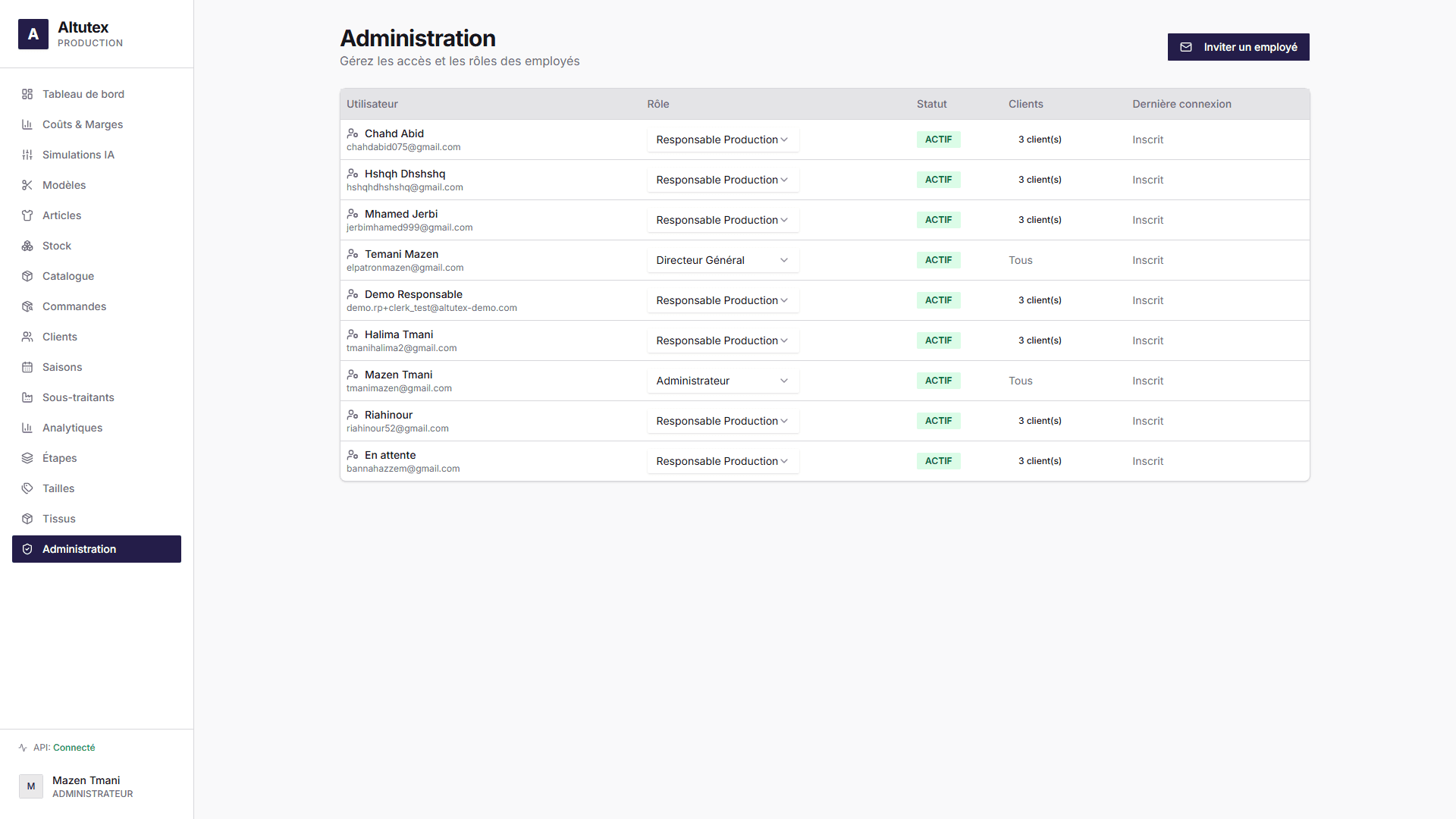Open role dropdown for Riahinour
The width and height of the screenshot is (1456, 819).
coord(723,421)
